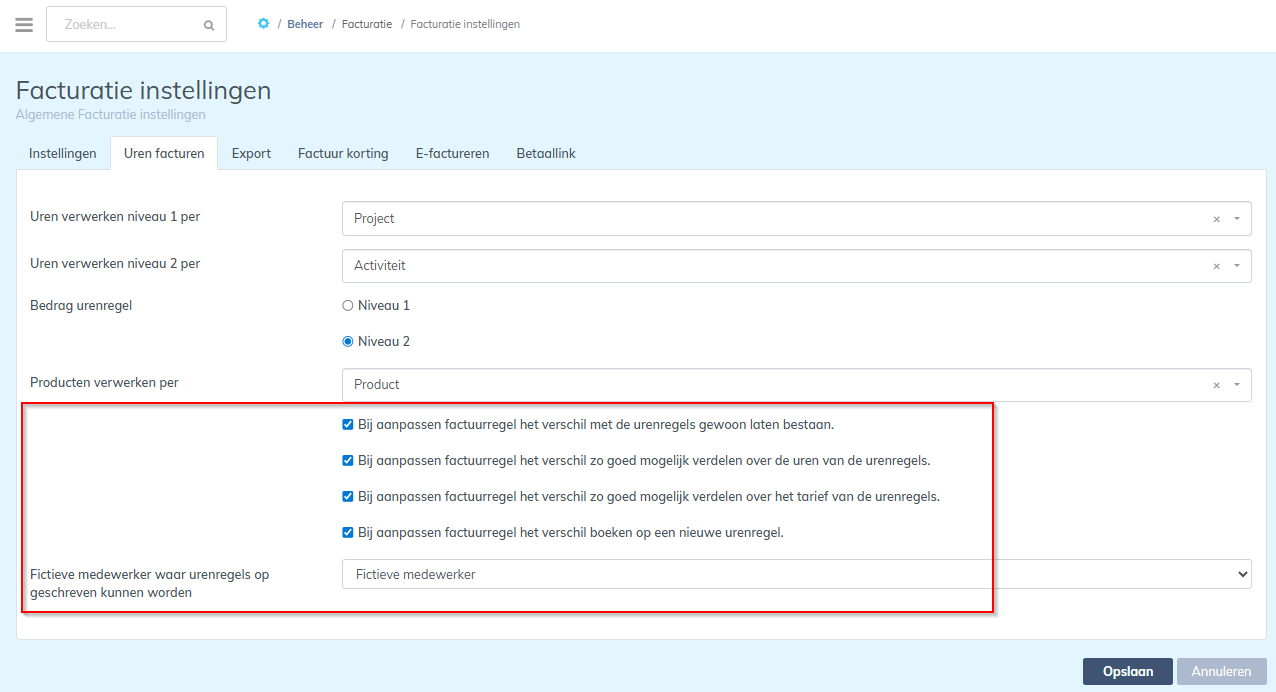Open the Export tab

[x=251, y=153]
